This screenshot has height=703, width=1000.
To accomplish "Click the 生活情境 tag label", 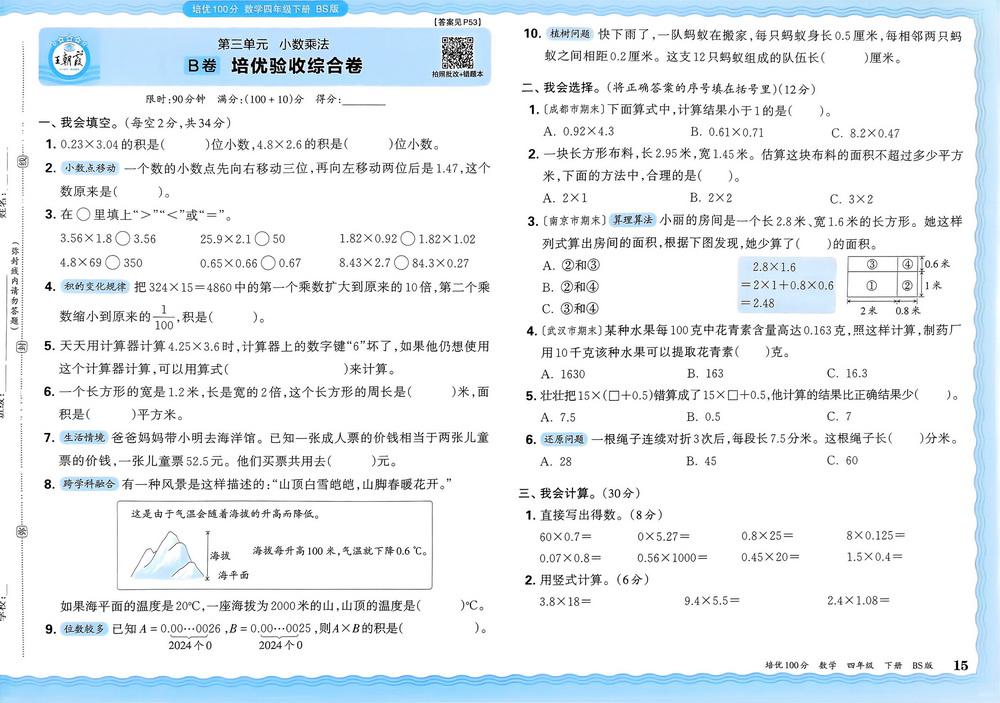I will pos(84,437).
